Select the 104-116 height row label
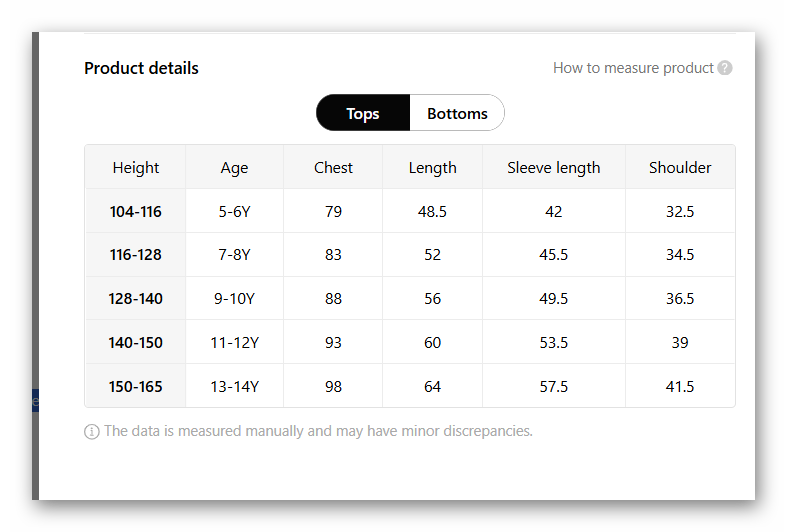Screen dimensions: 787x532 point(136,211)
